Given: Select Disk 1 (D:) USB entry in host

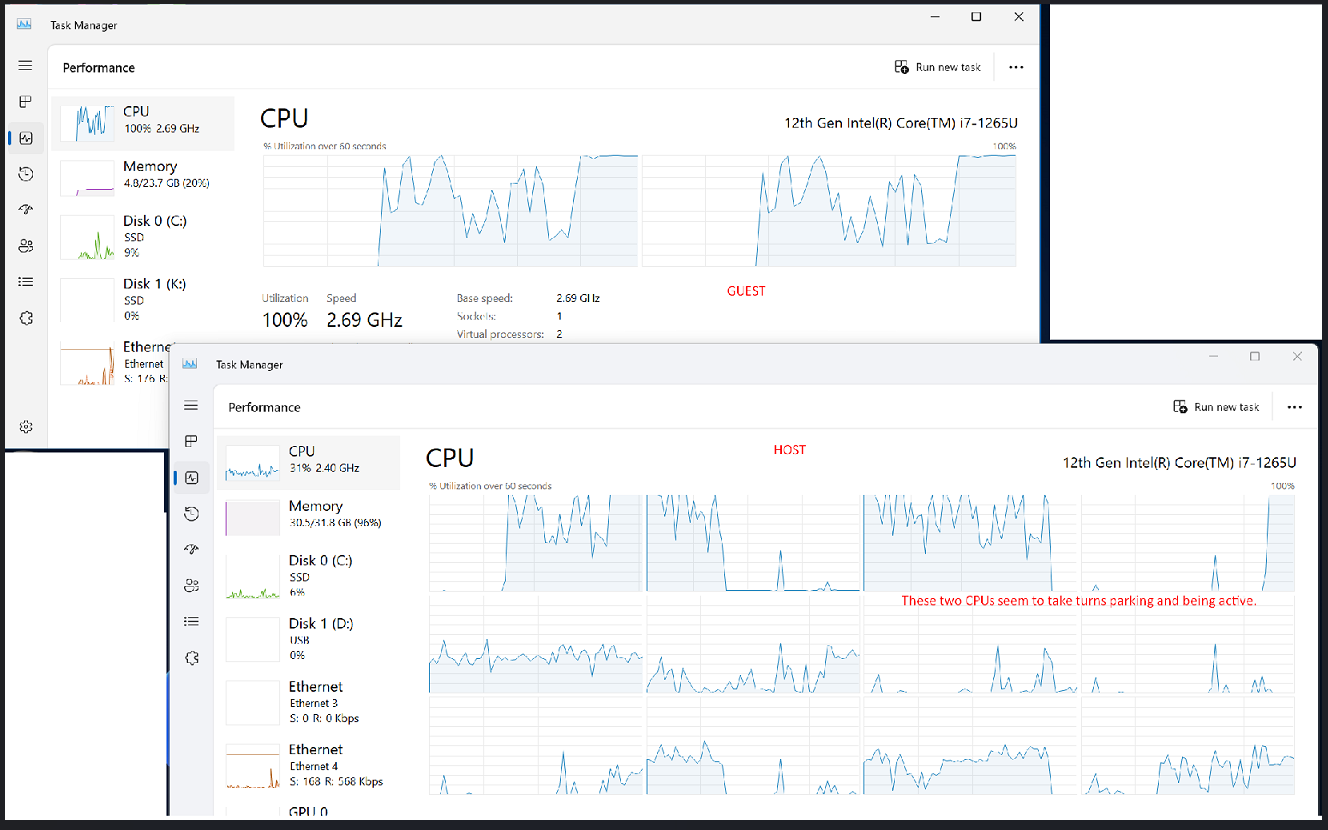Looking at the screenshot, I should (308, 638).
